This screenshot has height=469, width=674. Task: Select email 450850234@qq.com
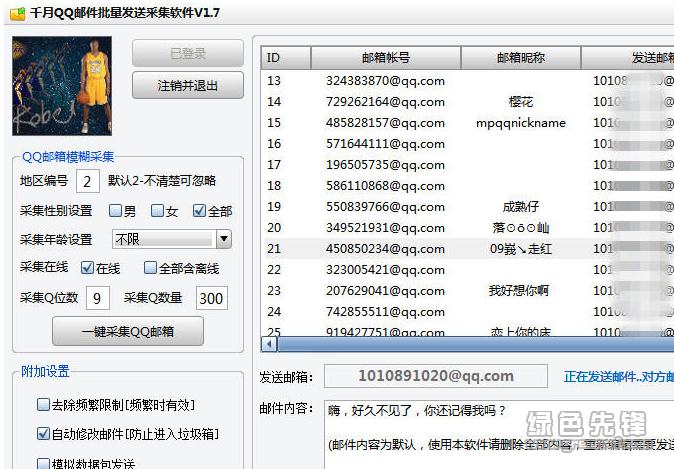tap(385, 249)
